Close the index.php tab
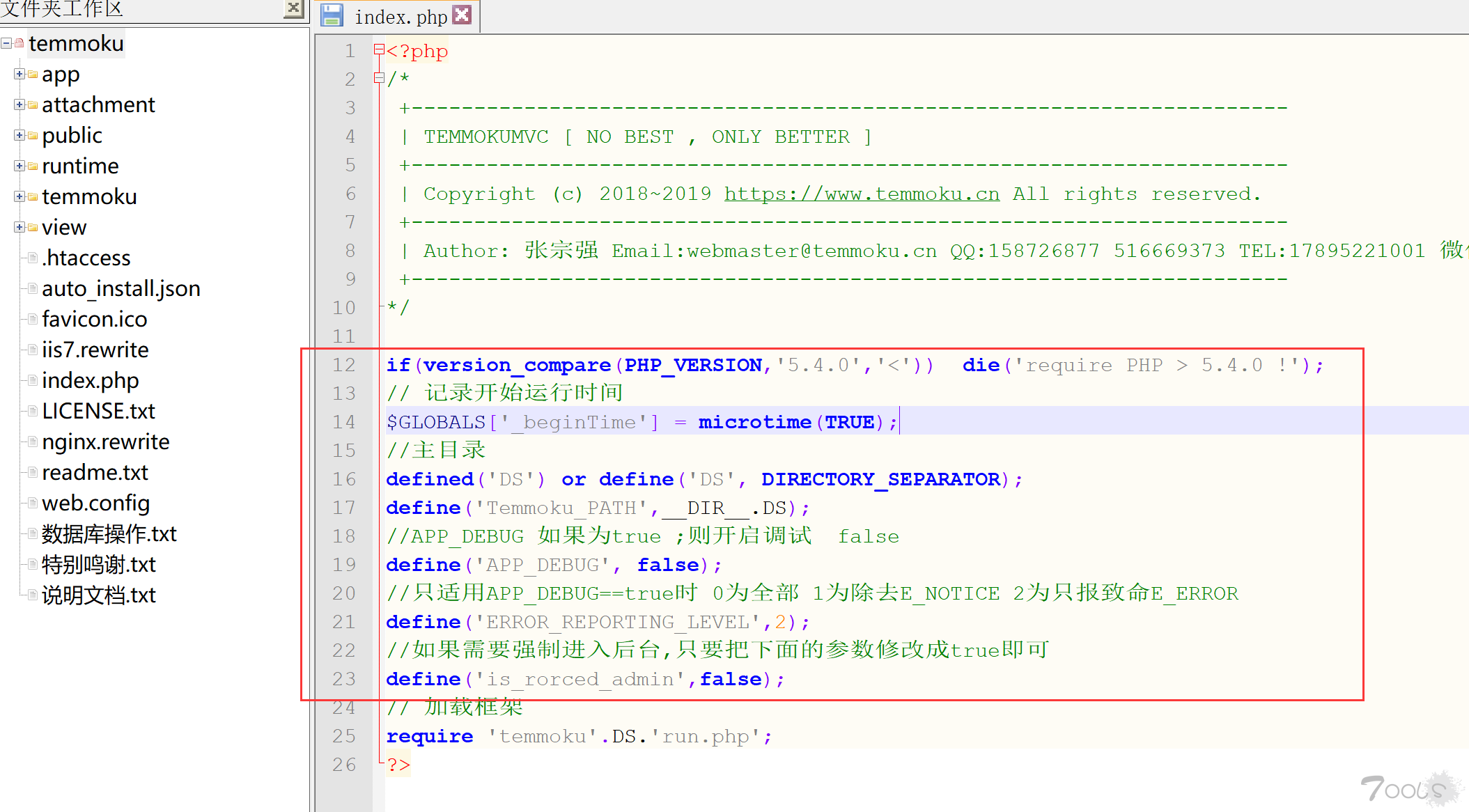1469x812 pixels. pyautogui.click(x=462, y=15)
